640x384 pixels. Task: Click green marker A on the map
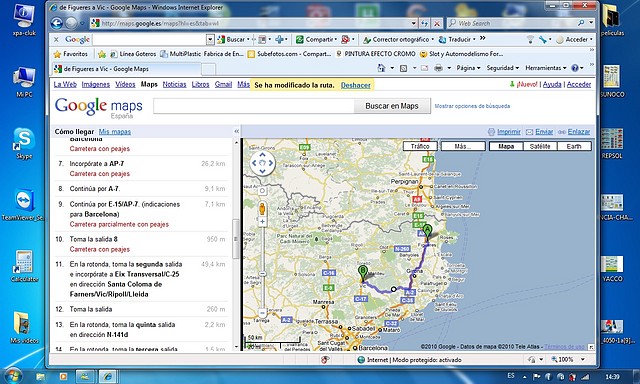click(427, 232)
